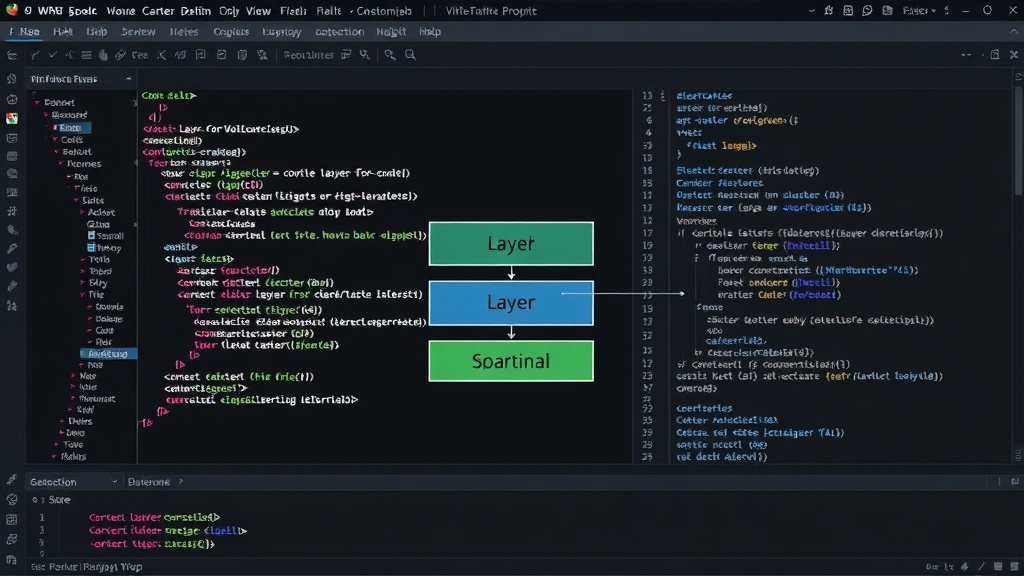
Task: Click the colorful app icon in left sidebar
Action: (12, 118)
